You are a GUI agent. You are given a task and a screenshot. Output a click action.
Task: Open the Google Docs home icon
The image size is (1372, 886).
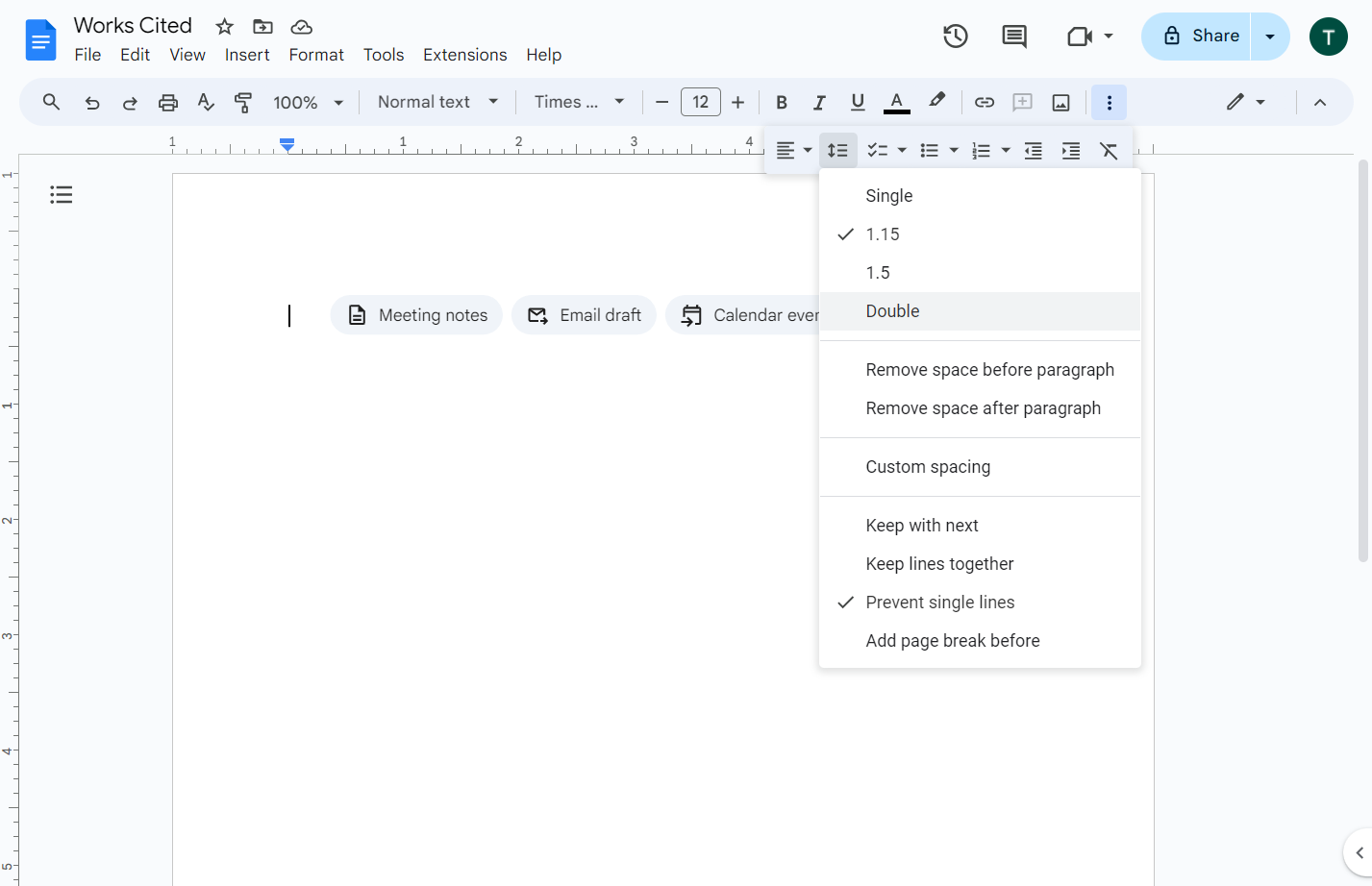40,39
